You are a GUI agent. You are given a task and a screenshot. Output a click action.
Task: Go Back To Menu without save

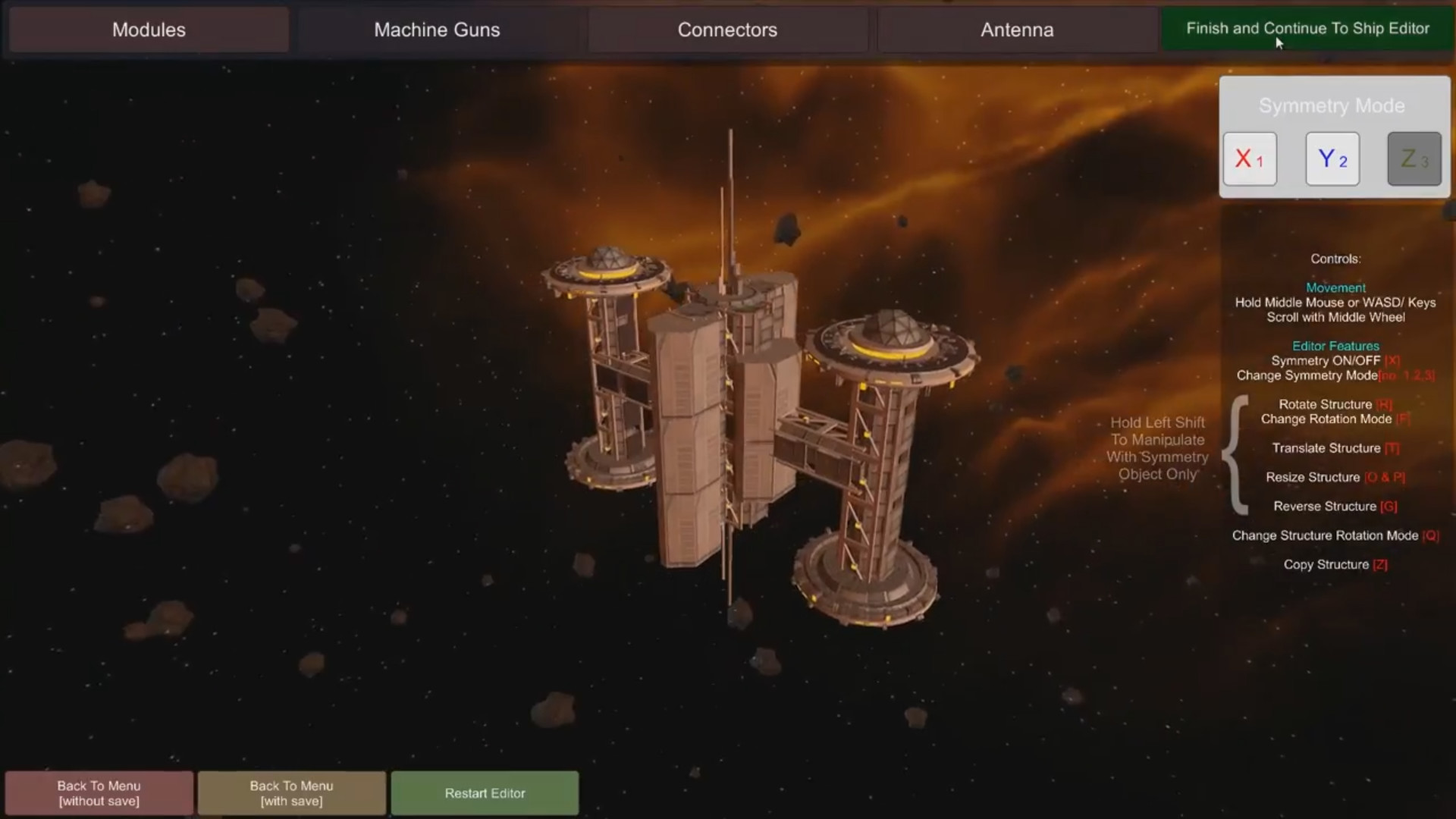[x=99, y=793]
